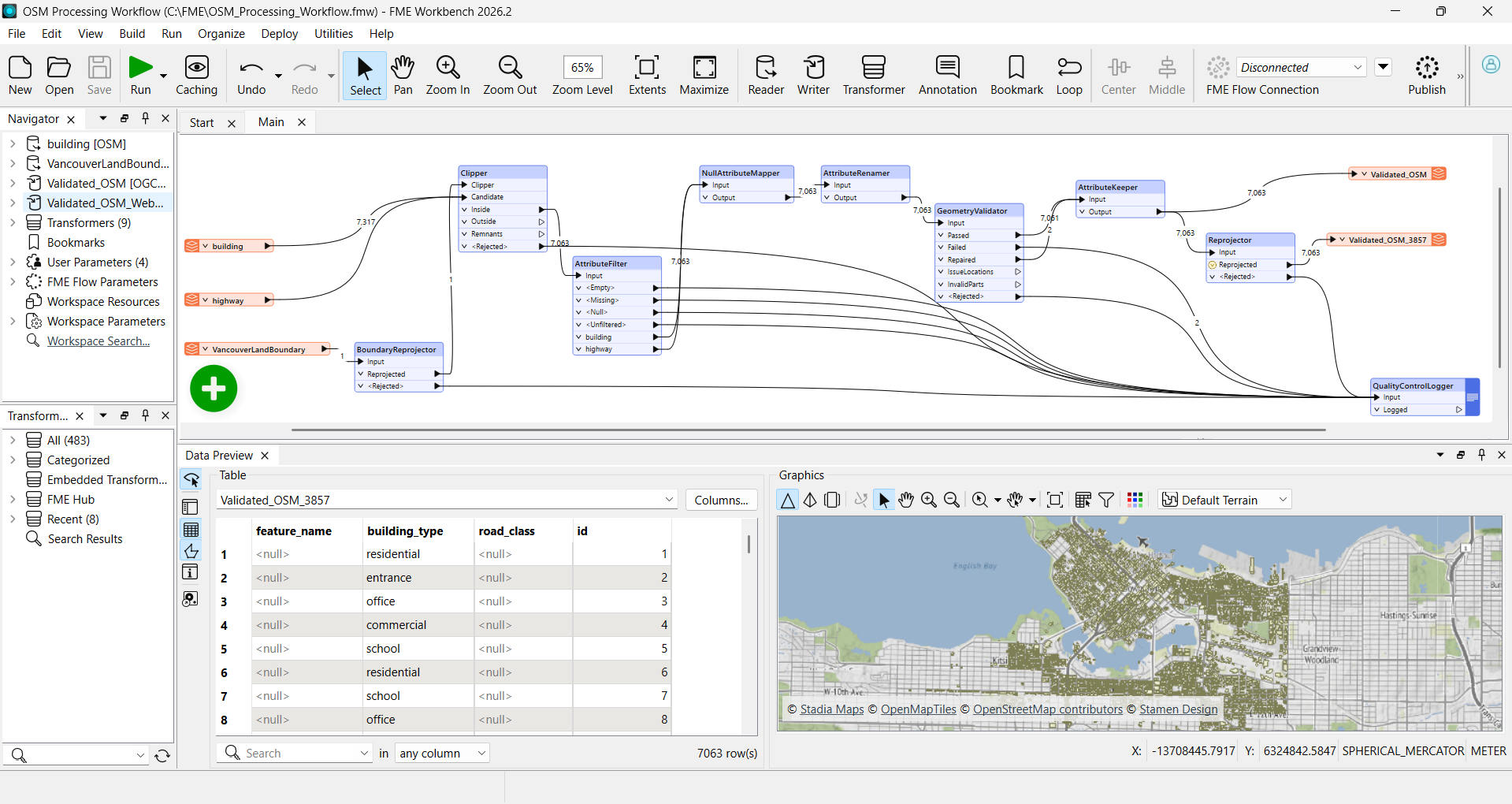Open the OpenMapTiles attribution link
This screenshot has height=804, width=1512.
coord(918,709)
